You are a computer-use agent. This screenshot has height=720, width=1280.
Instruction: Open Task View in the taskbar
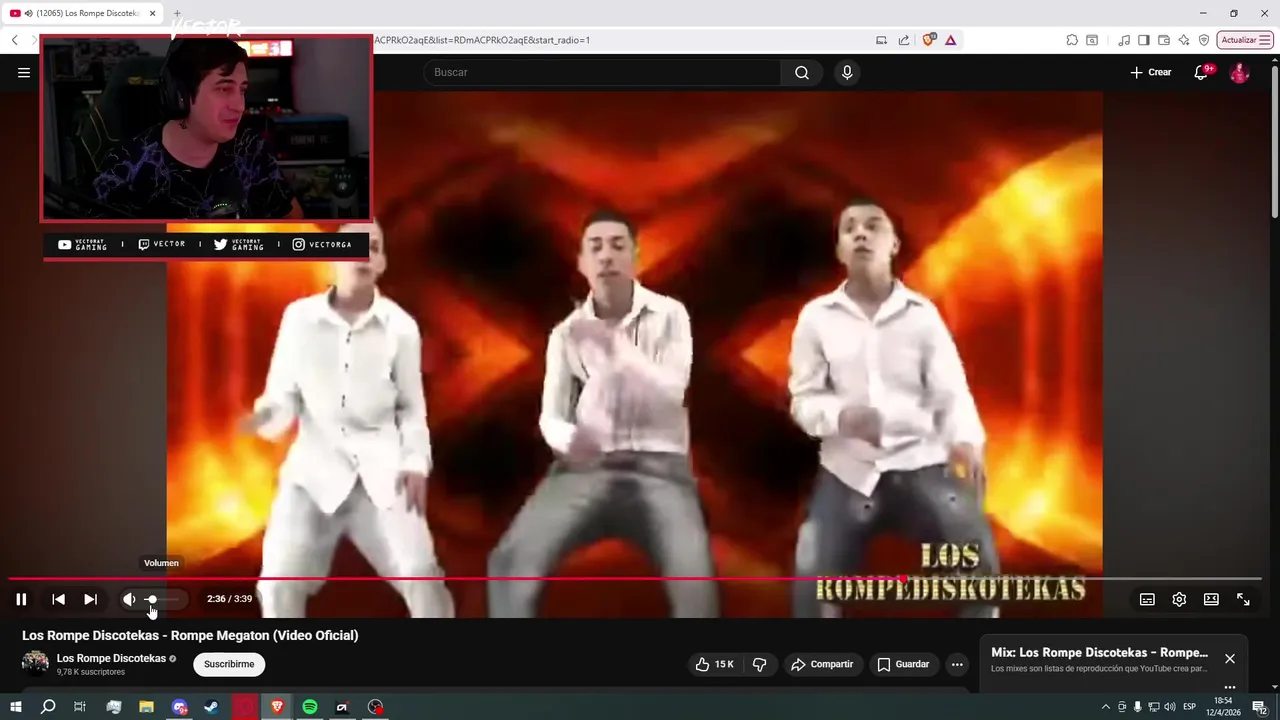(x=80, y=707)
